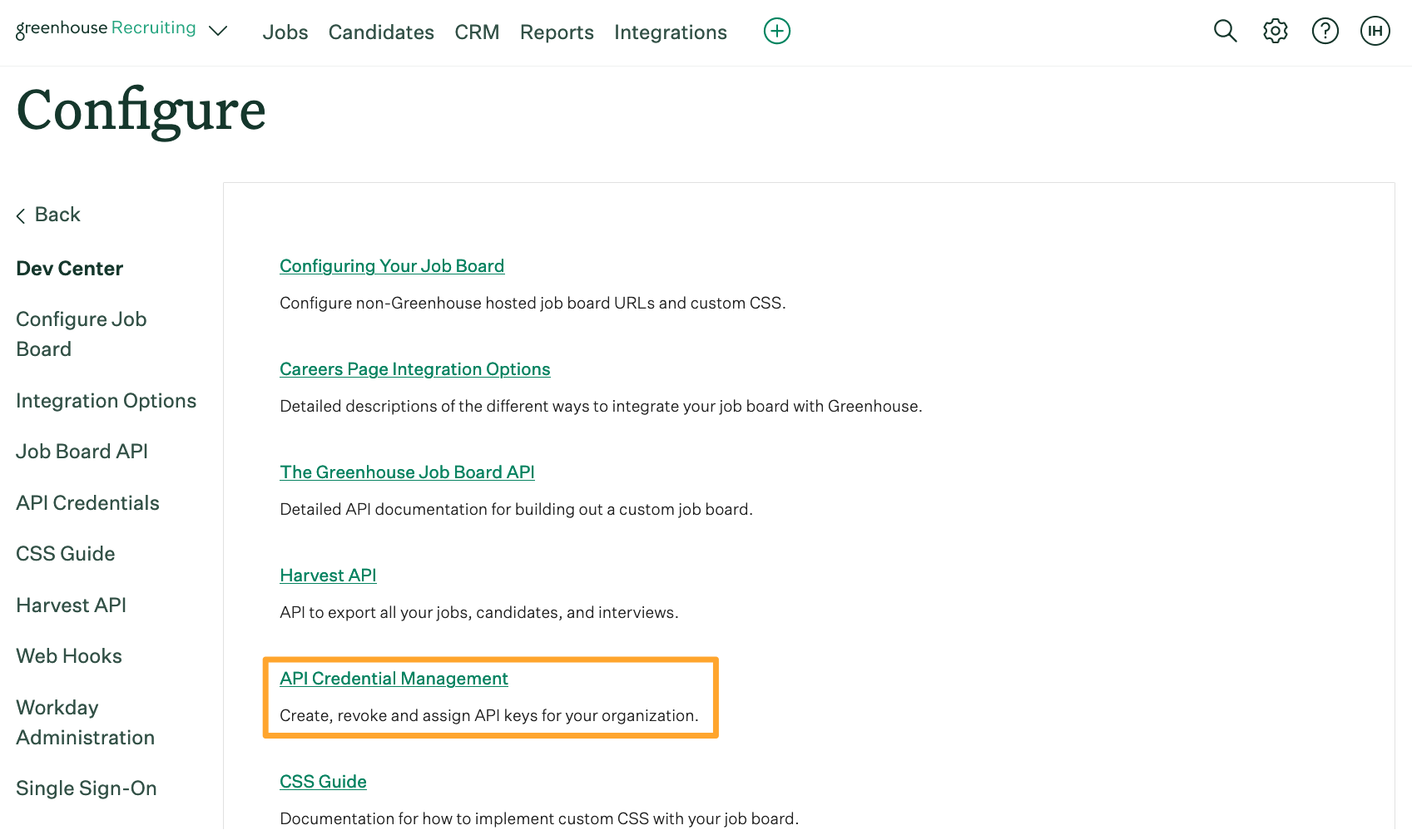Open Configuring Your Job Board link
The height and width of the screenshot is (840, 1412).
[392, 266]
